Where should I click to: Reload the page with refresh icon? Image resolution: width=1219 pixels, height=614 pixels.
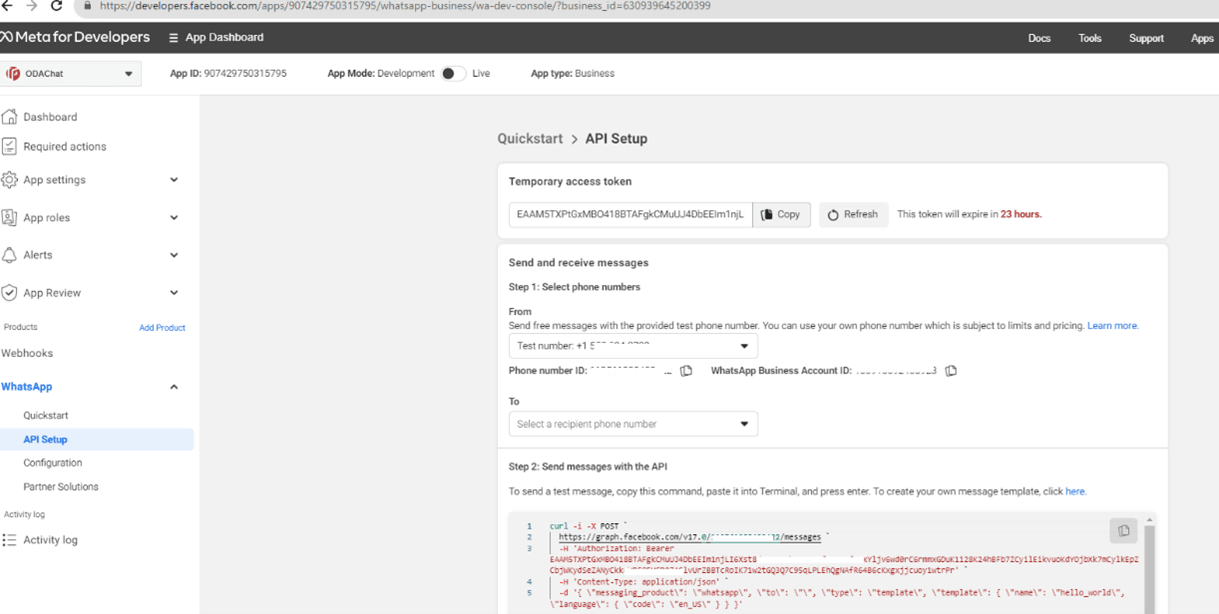(x=56, y=6)
